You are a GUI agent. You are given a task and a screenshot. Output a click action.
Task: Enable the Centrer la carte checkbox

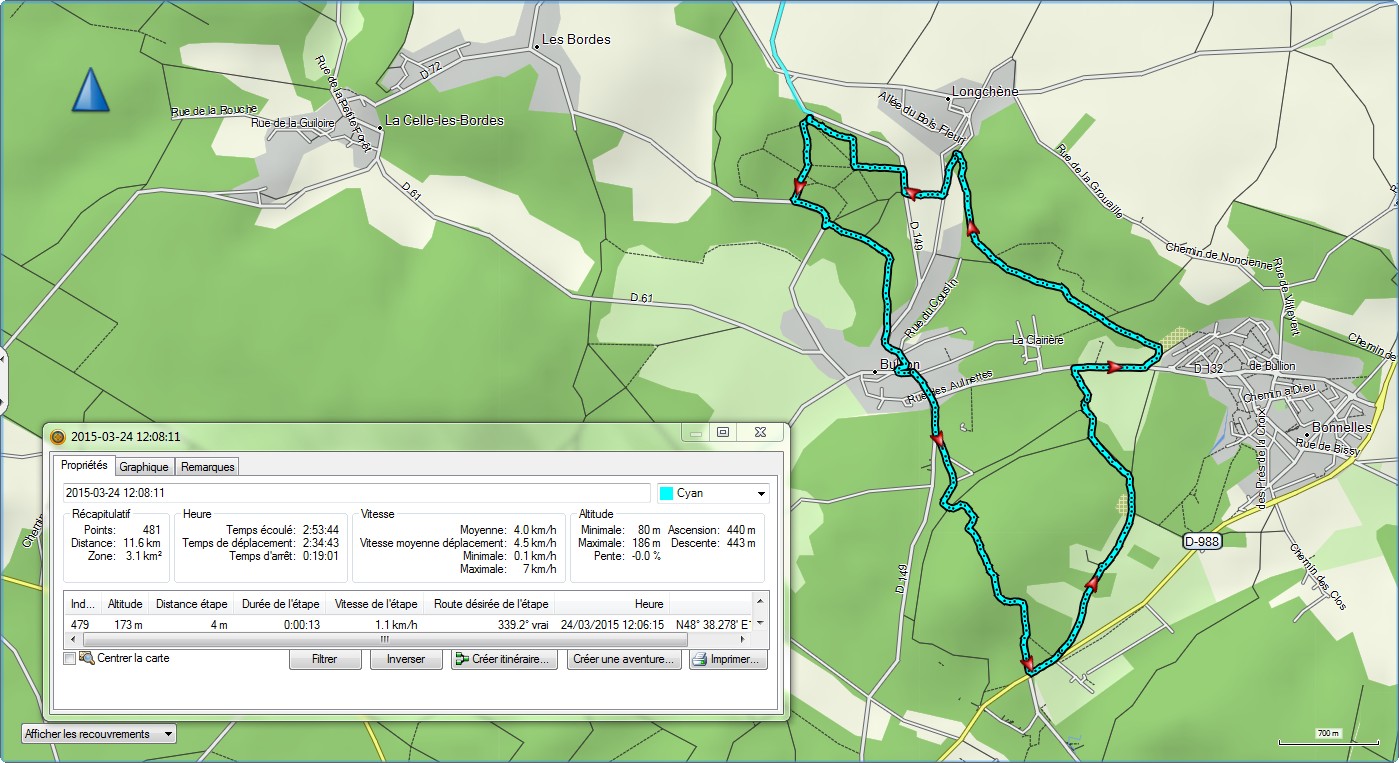(69, 659)
